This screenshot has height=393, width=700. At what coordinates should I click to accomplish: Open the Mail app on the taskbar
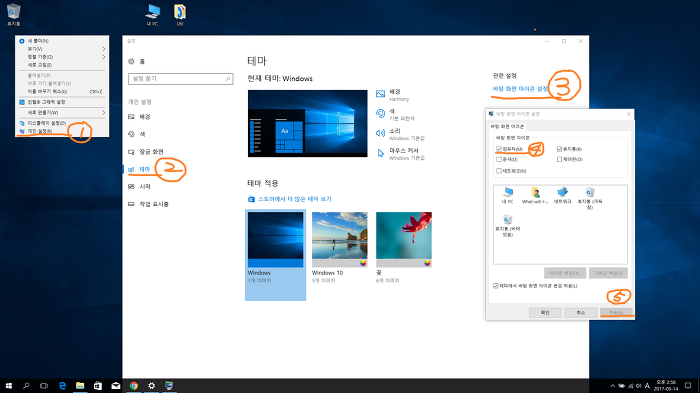[116, 386]
